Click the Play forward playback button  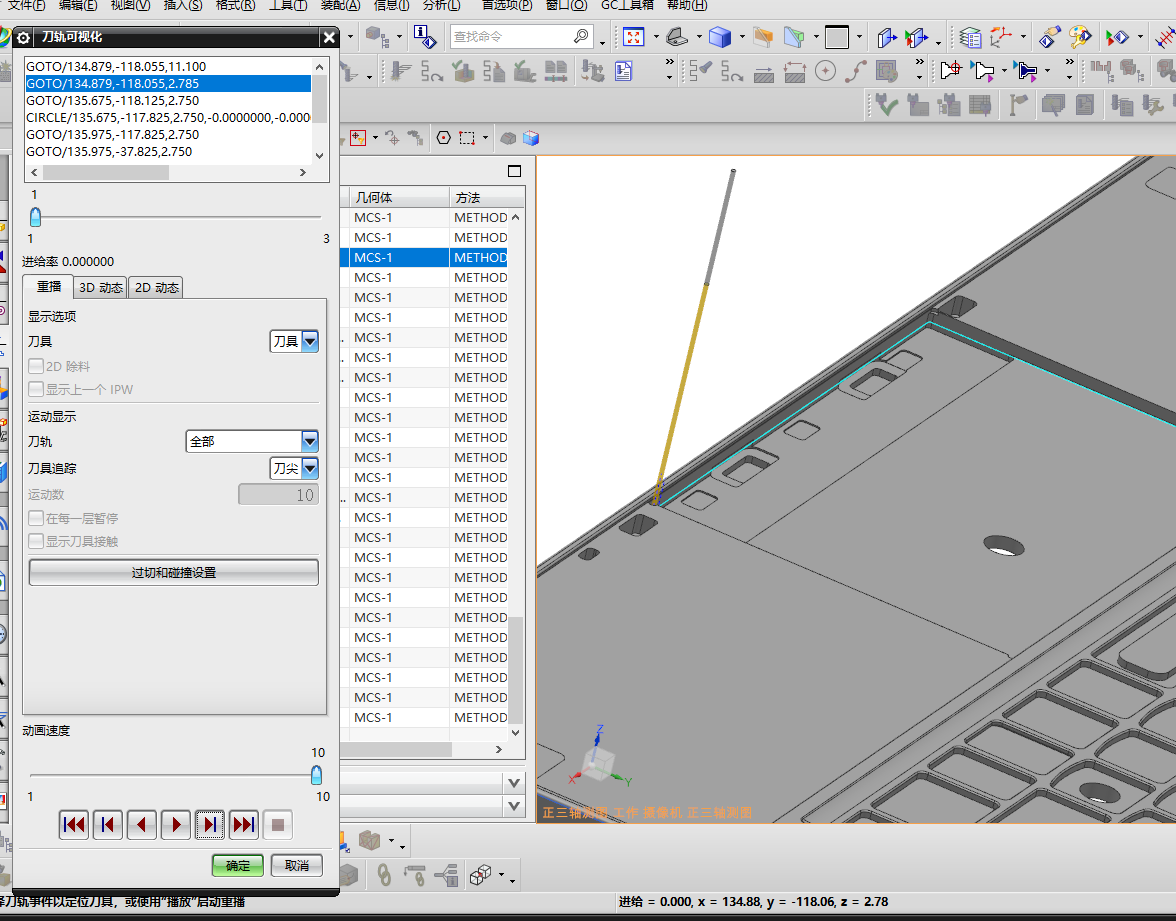tap(176, 825)
